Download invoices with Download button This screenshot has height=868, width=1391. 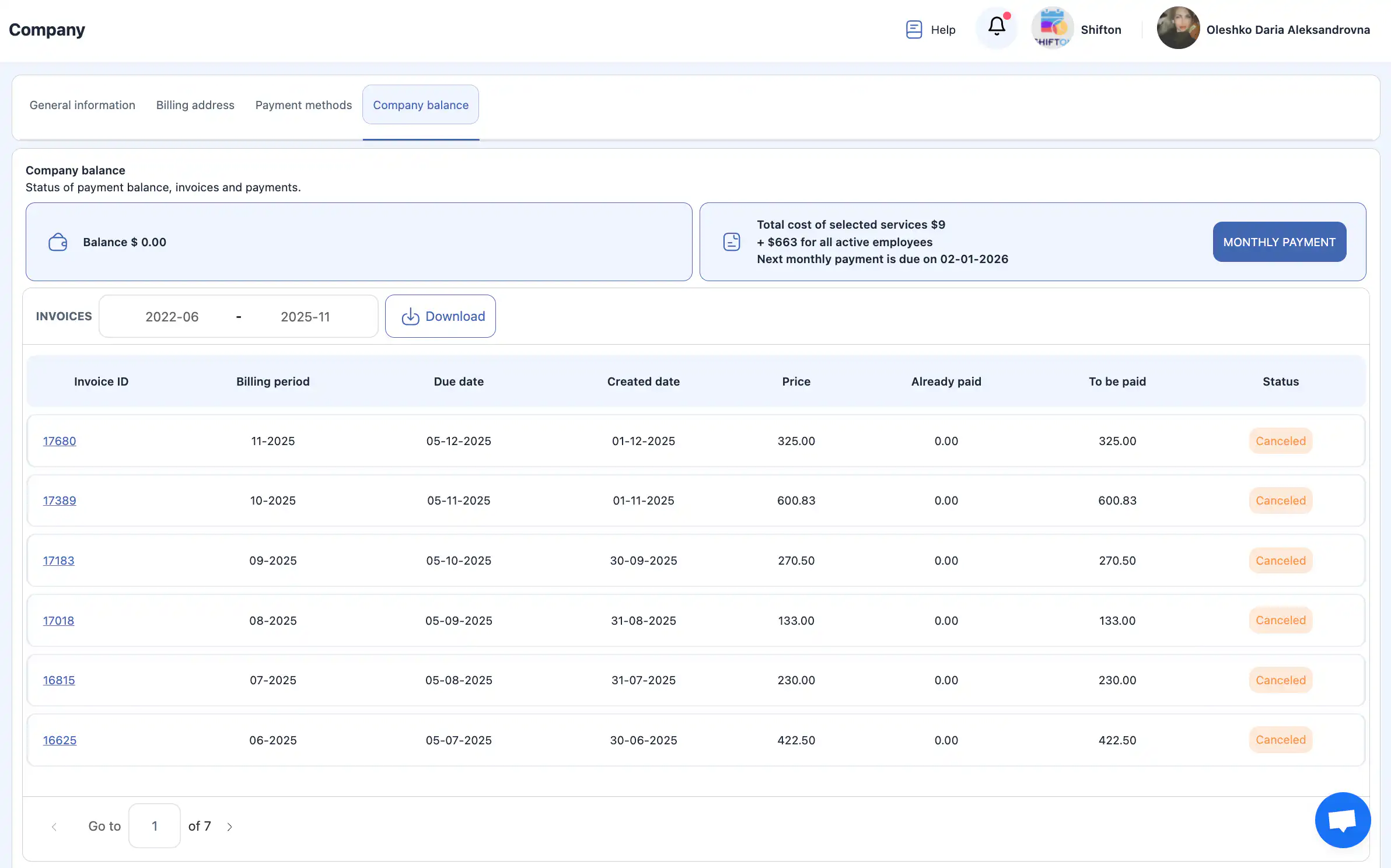click(441, 316)
